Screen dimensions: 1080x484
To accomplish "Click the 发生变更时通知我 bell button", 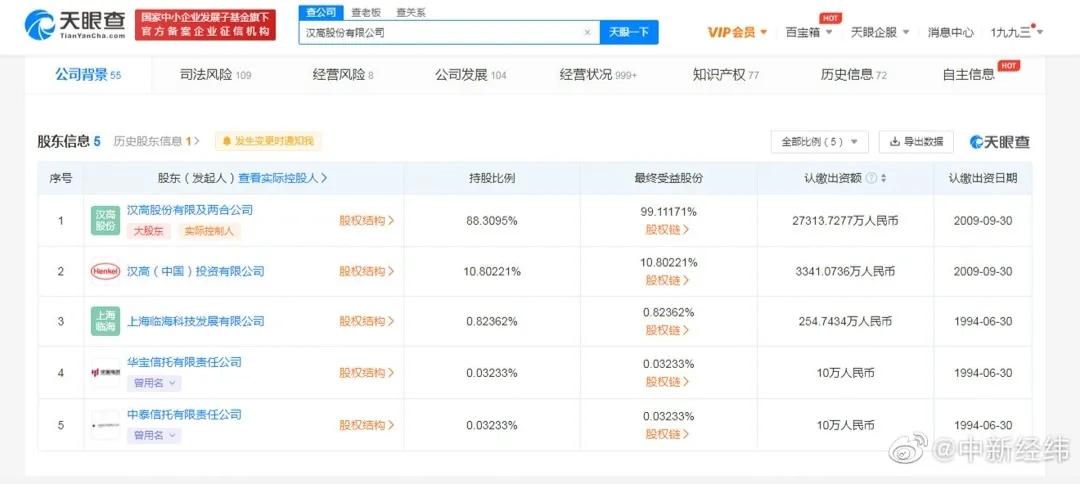I will tap(268, 141).
